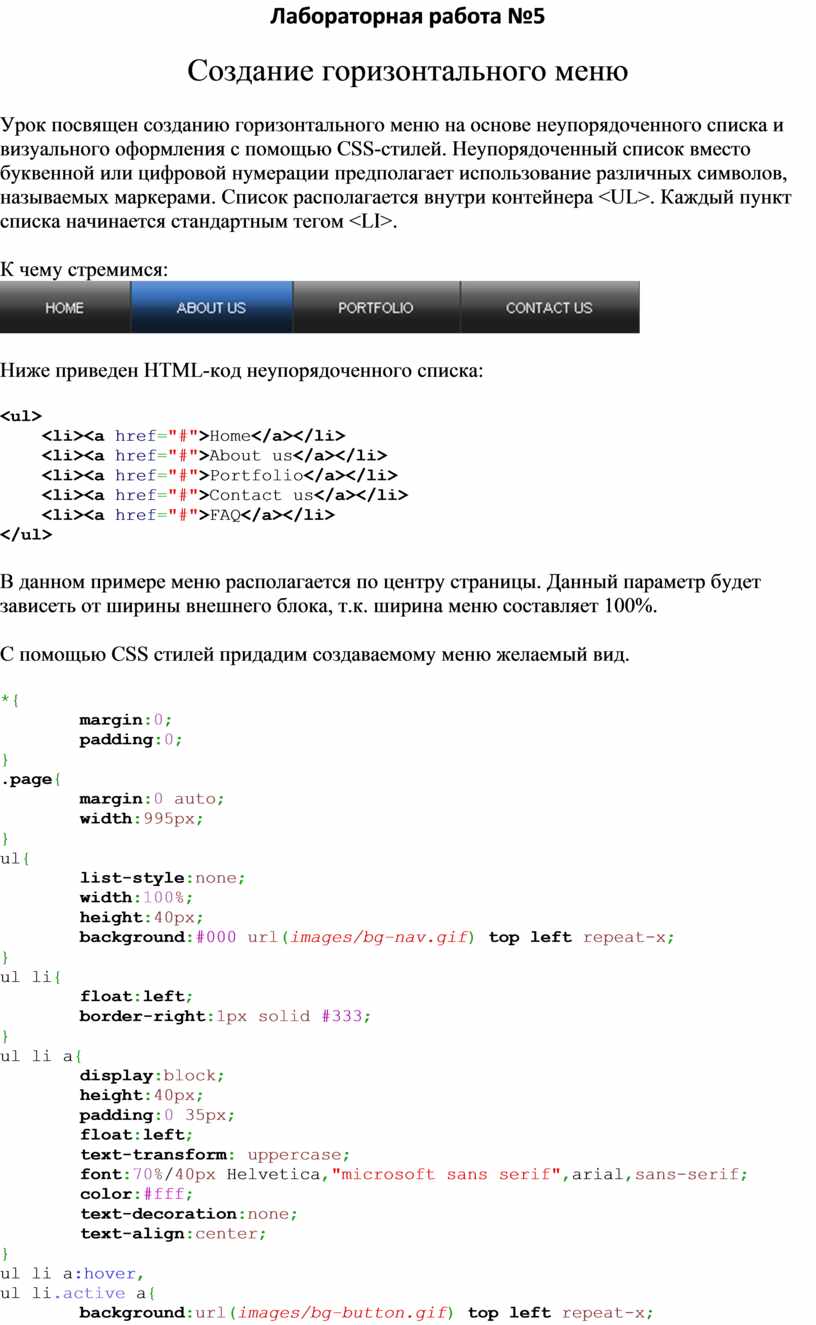Click the title "Лабораторная работа №5"
This screenshot has width=816, height=1325.
click(408, 17)
